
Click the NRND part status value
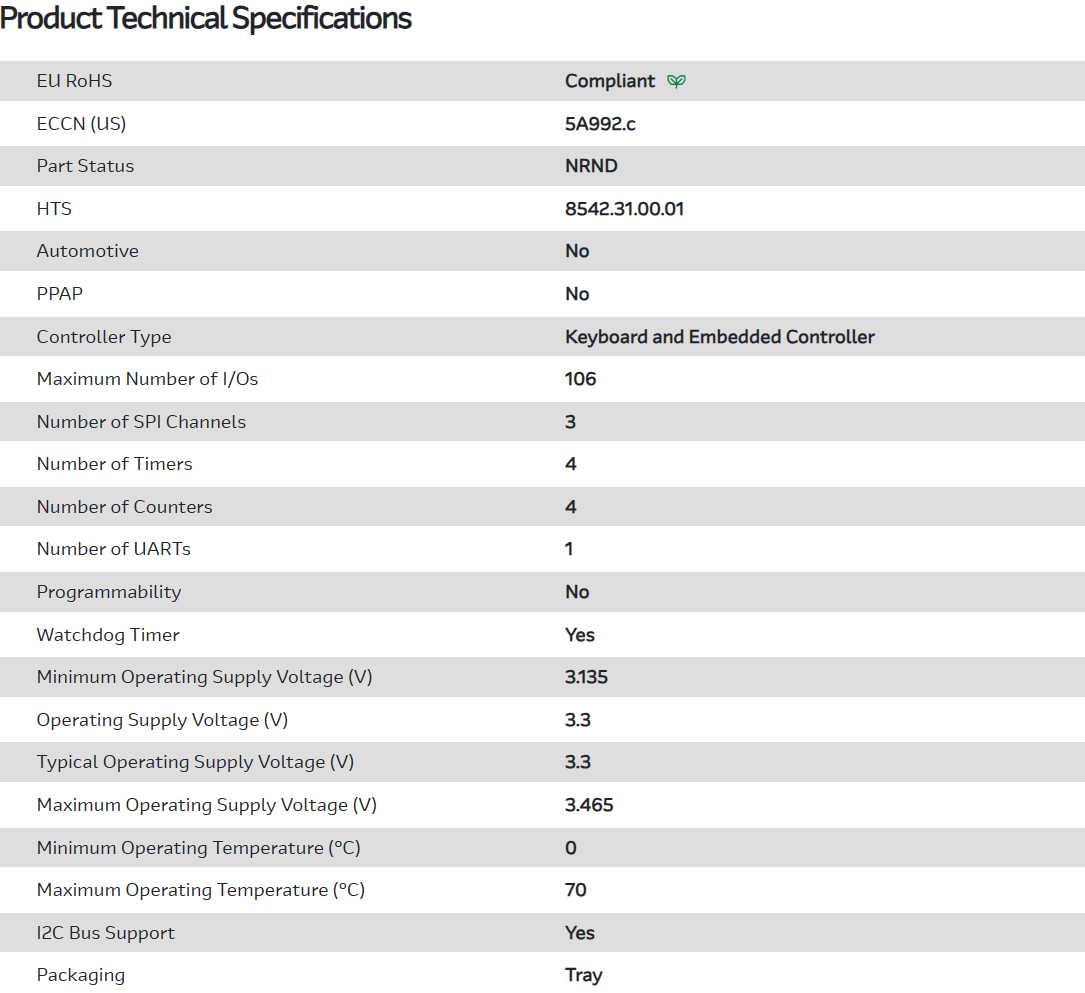click(x=591, y=166)
